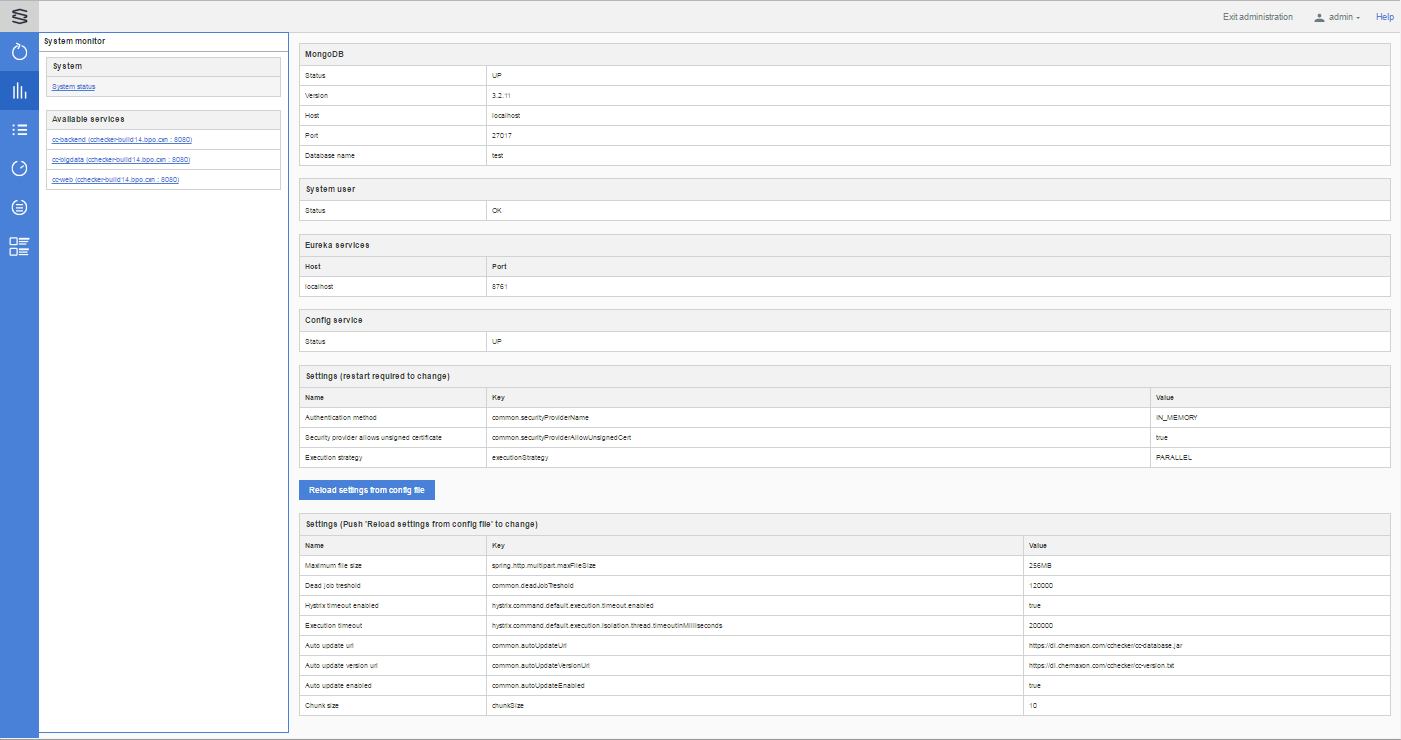Click the Hystrix timeout enabled row name
This screenshot has height=740, width=1401.
click(341, 605)
